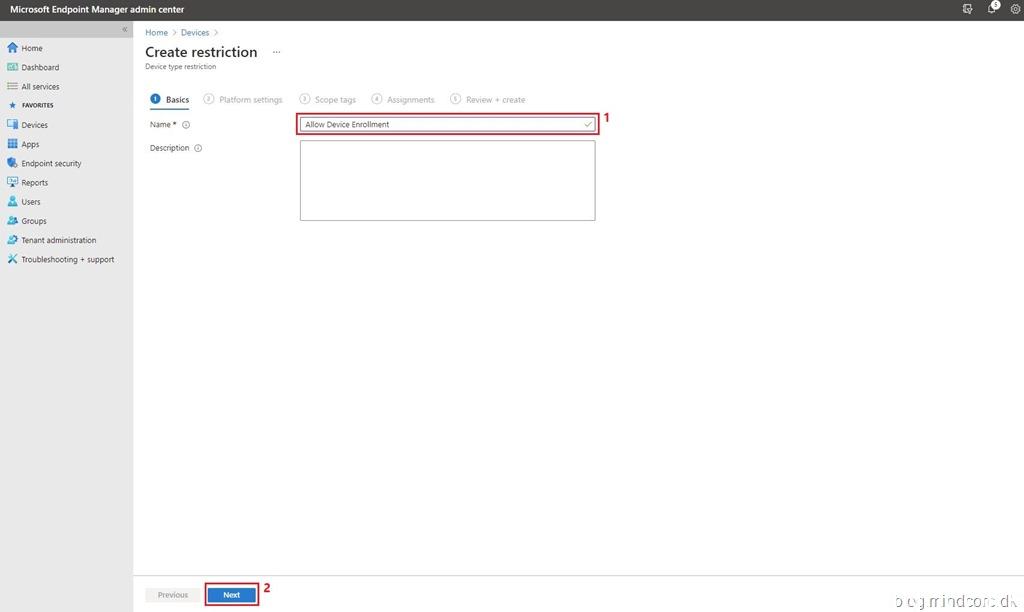
Task: Open settings gear in top bar
Action: coord(1015,9)
